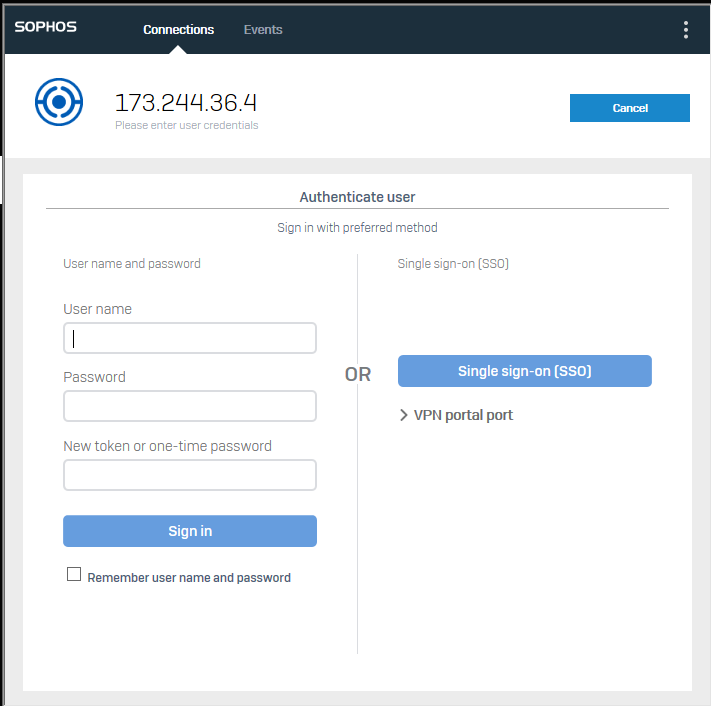The height and width of the screenshot is (706, 711).
Task: Click into the Password field
Action: (x=190, y=406)
